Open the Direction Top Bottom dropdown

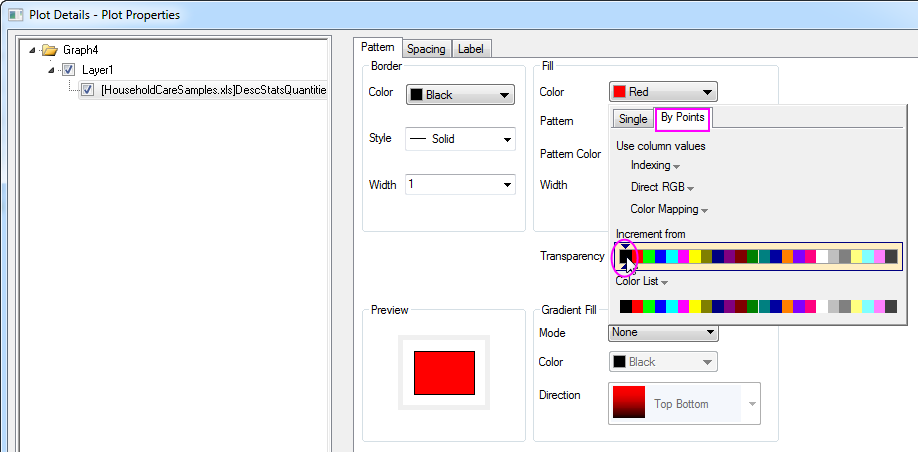point(684,403)
